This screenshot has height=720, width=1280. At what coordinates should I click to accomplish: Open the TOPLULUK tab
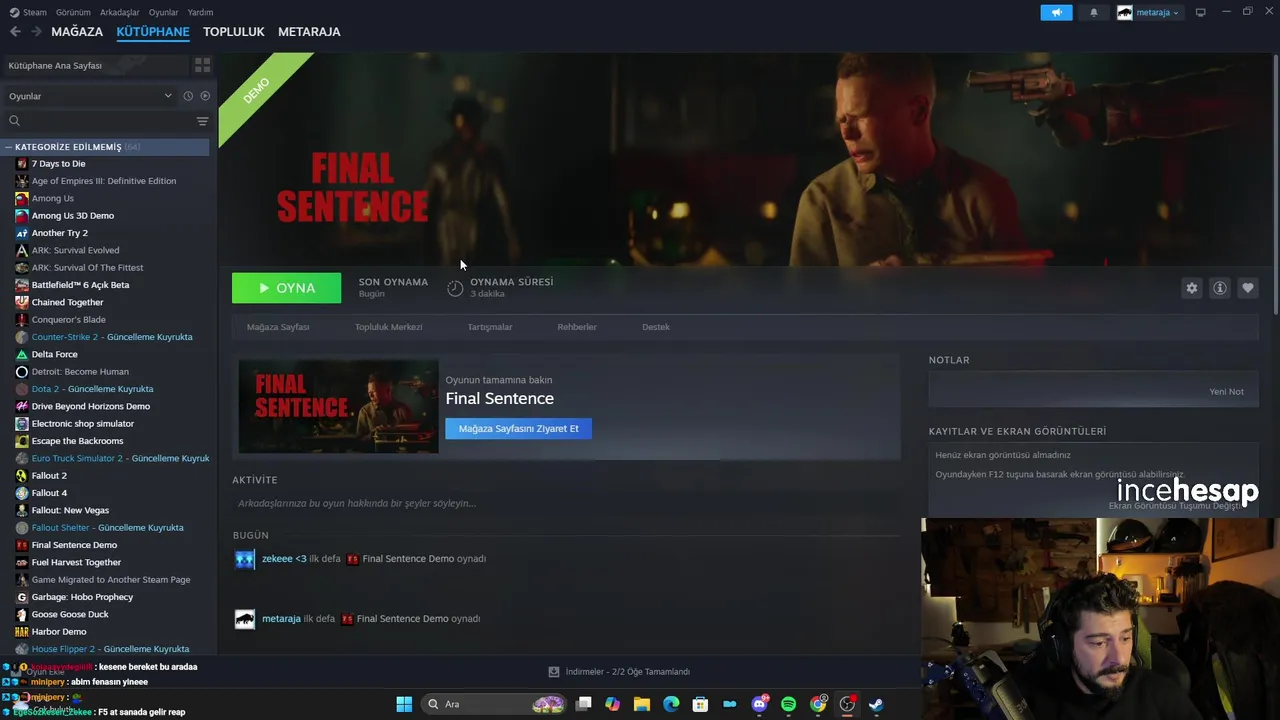coord(234,32)
